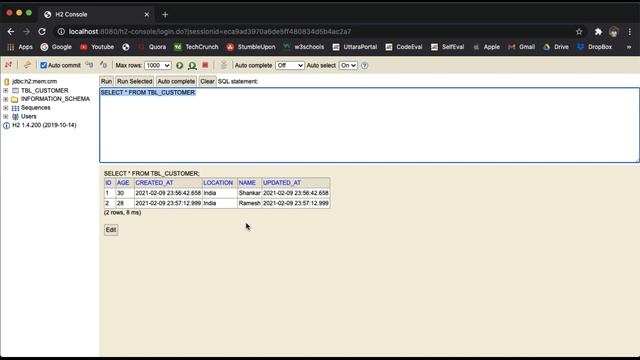640x360 pixels.
Task: Open the DropBox bookmark
Action: point(595,47)
